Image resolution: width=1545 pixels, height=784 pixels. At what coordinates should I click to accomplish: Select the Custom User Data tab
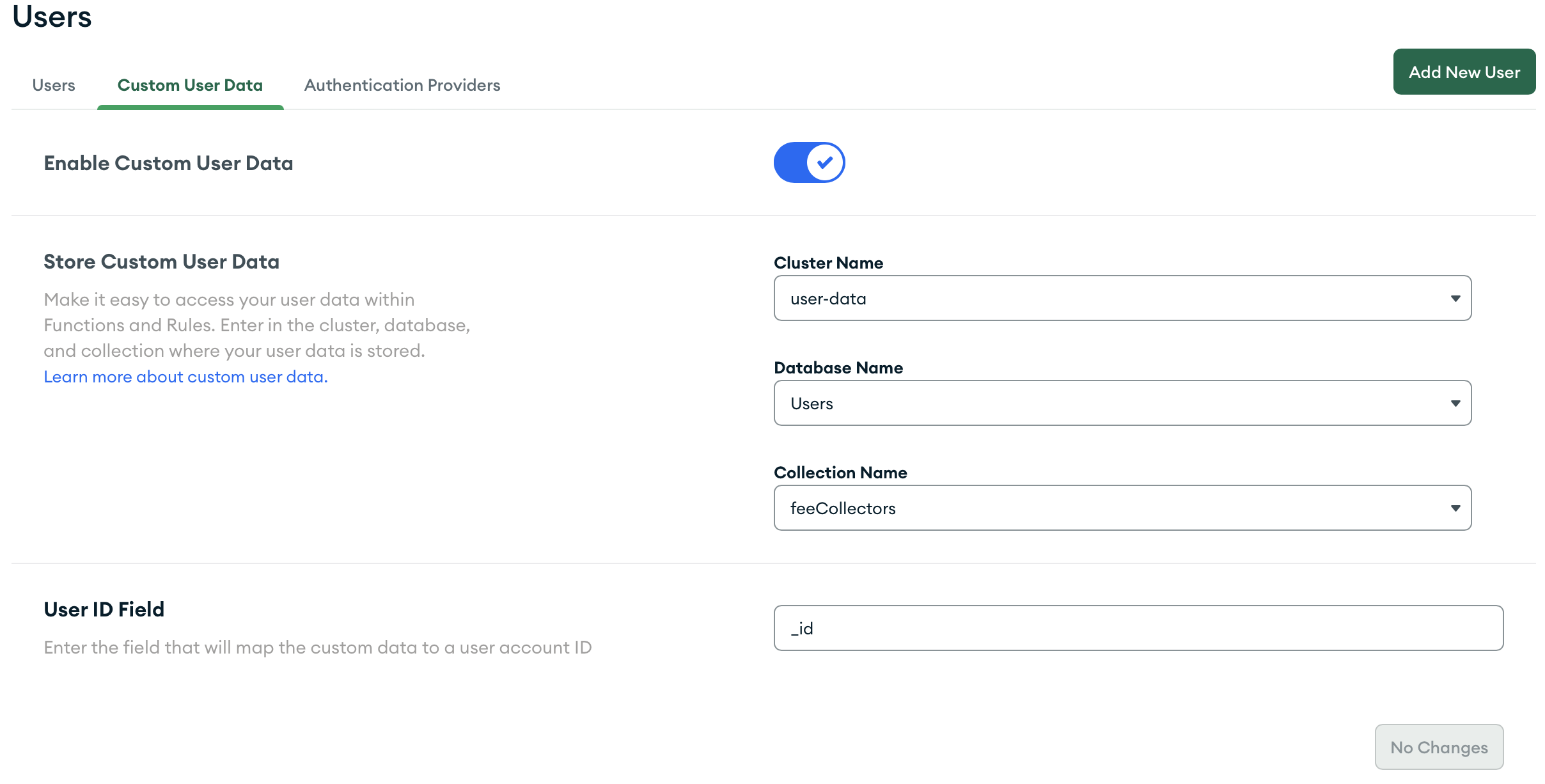(190, 85)
